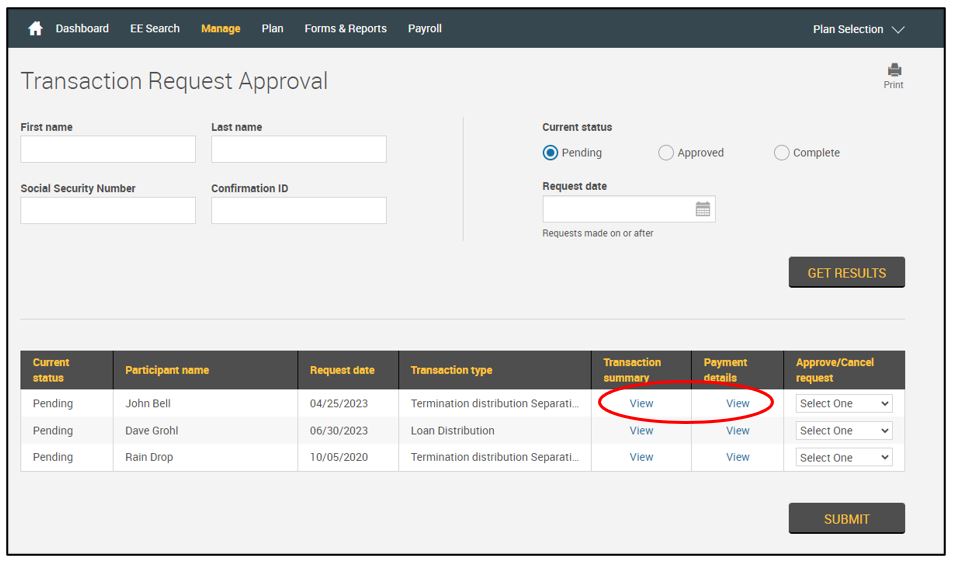Click the GET RESULTS button
The width and height of the screenshot is (956, 563).
pos(846,273)
